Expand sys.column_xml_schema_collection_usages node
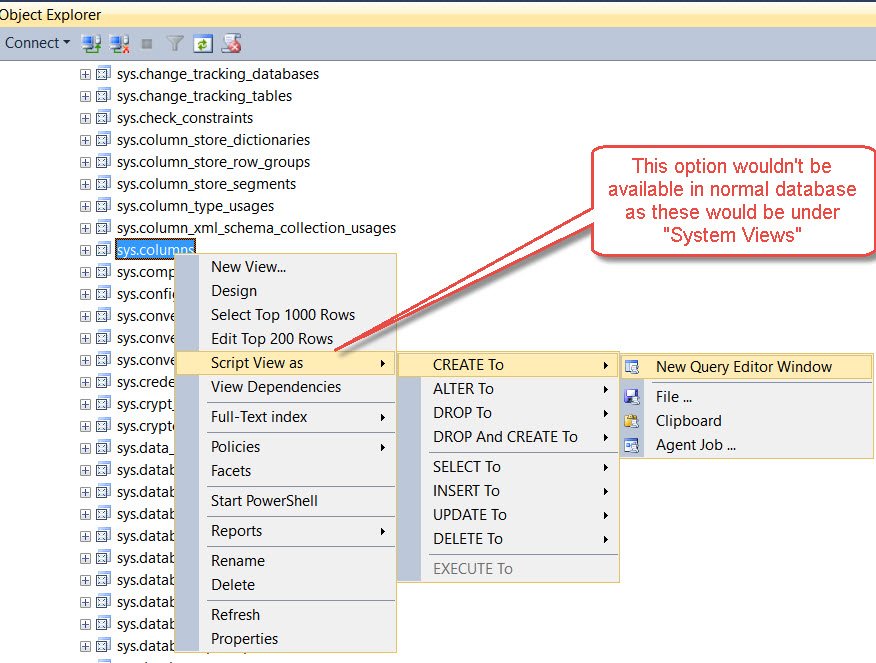 (85, 228)
